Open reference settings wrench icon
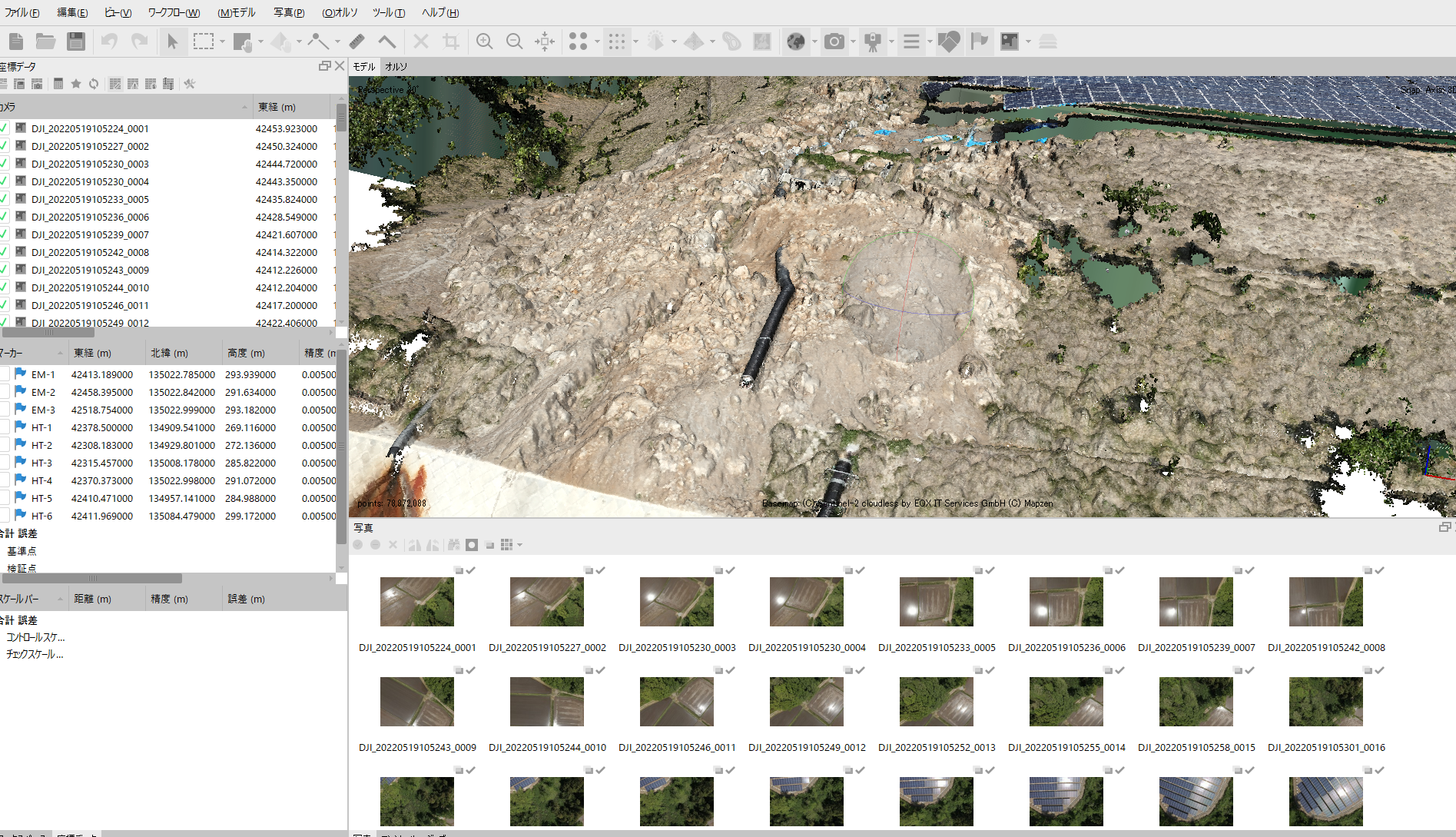Viewport: 1456px width, 837px height. click(x=189, y=84)
